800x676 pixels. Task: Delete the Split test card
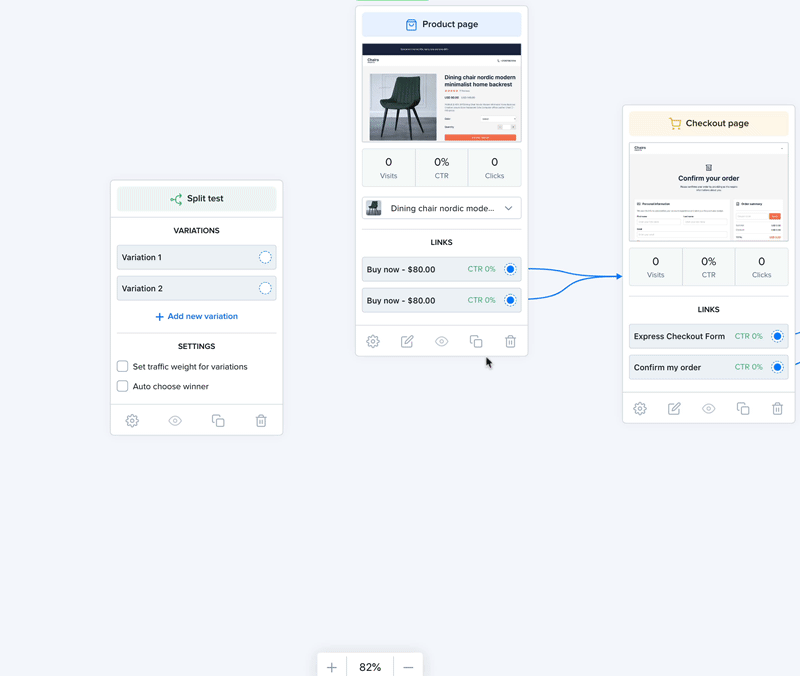pos(261,420)
